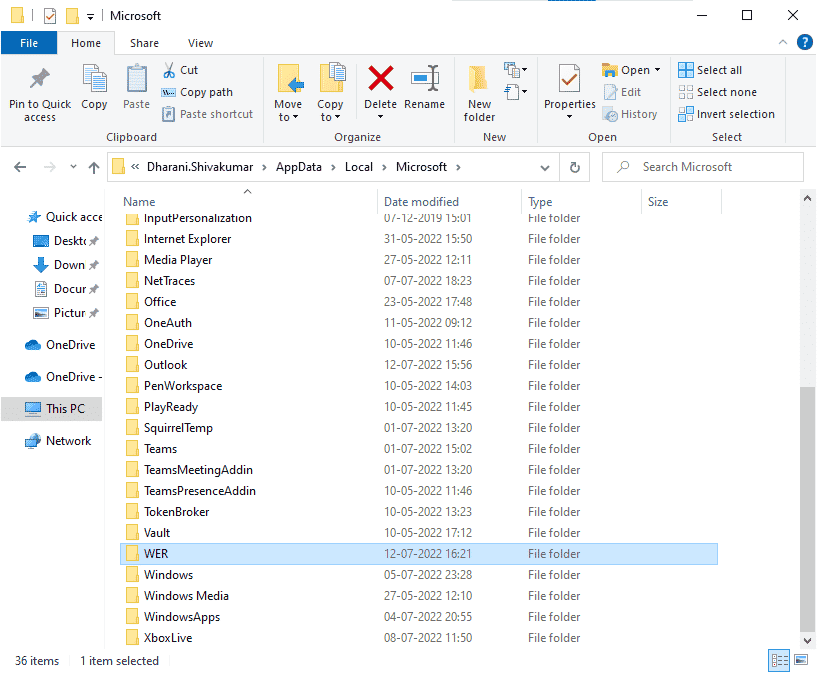This screenshot has width=817, height=673.
Task: Select Network in the sidebar
Action: click(69, 440)
